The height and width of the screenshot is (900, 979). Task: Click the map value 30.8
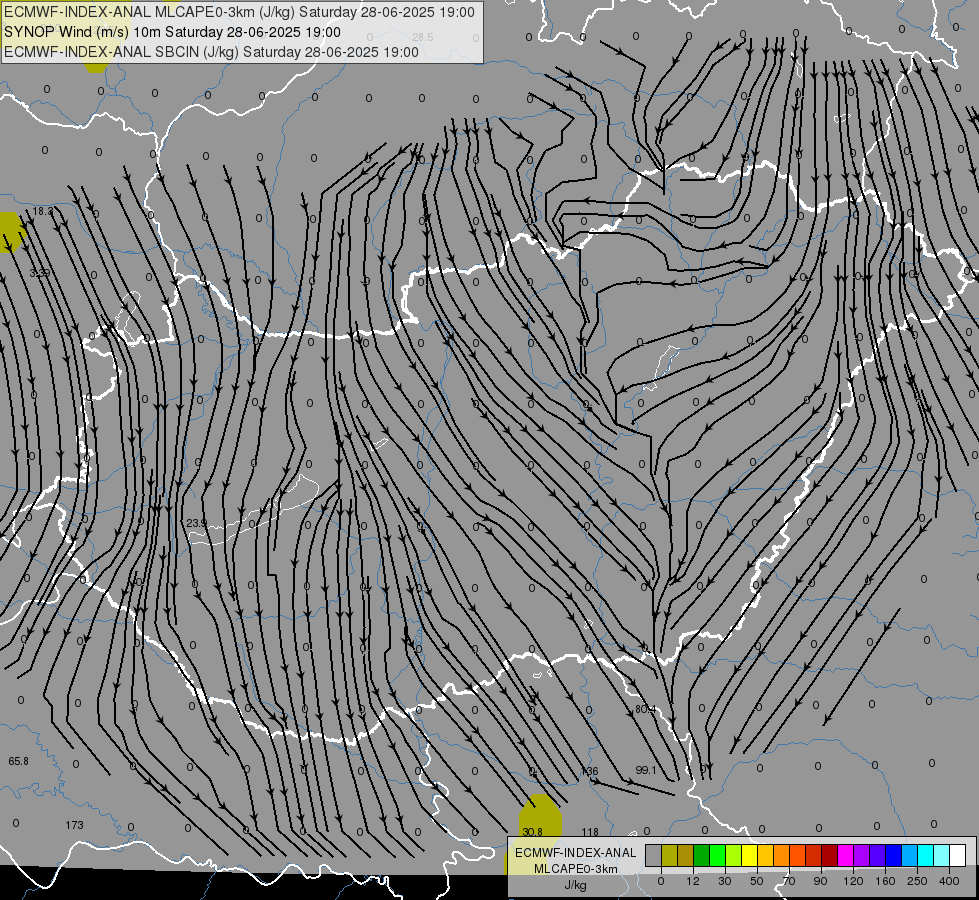point(533,832)
